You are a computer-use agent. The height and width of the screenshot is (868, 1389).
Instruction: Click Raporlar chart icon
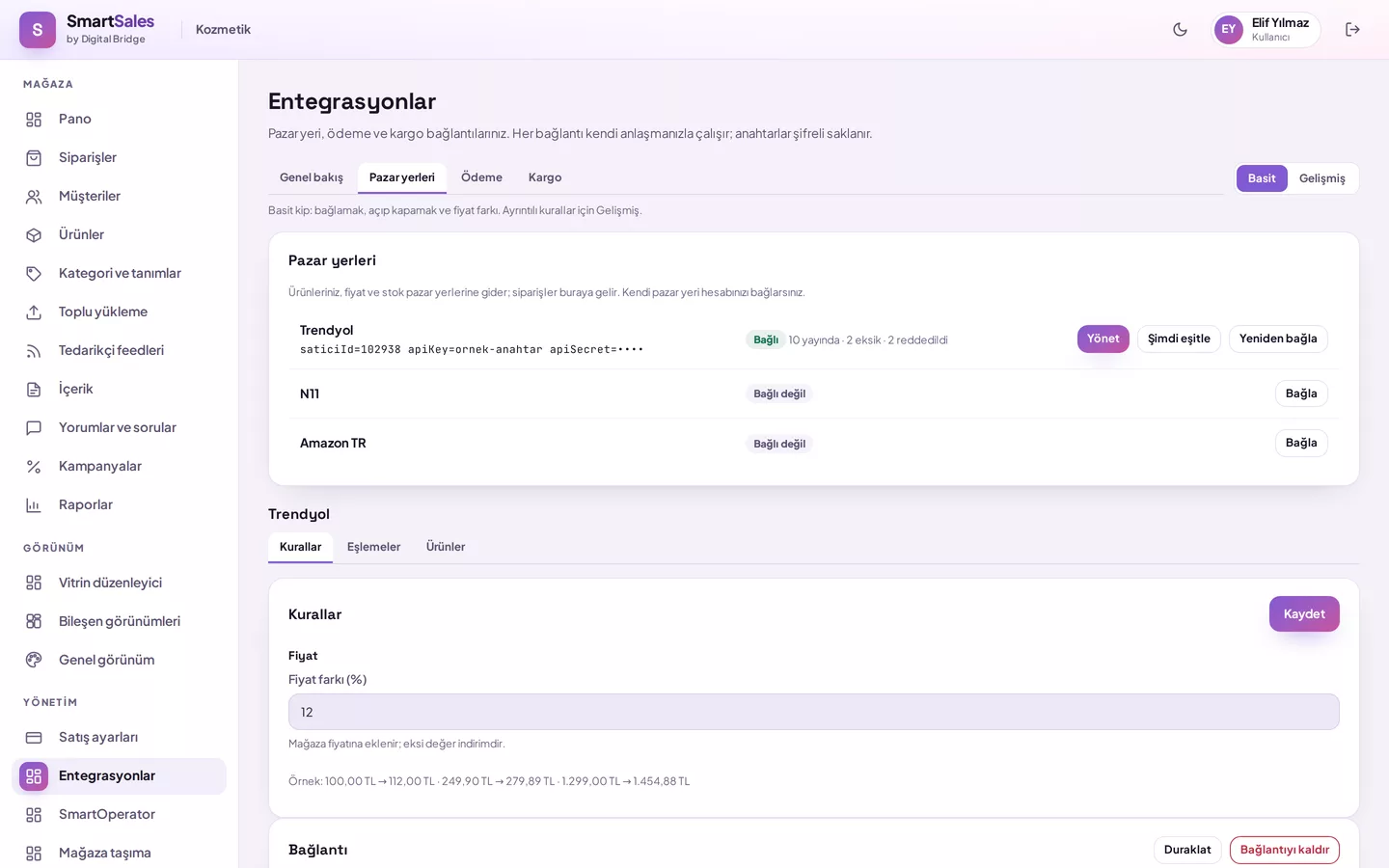(34, 505)
